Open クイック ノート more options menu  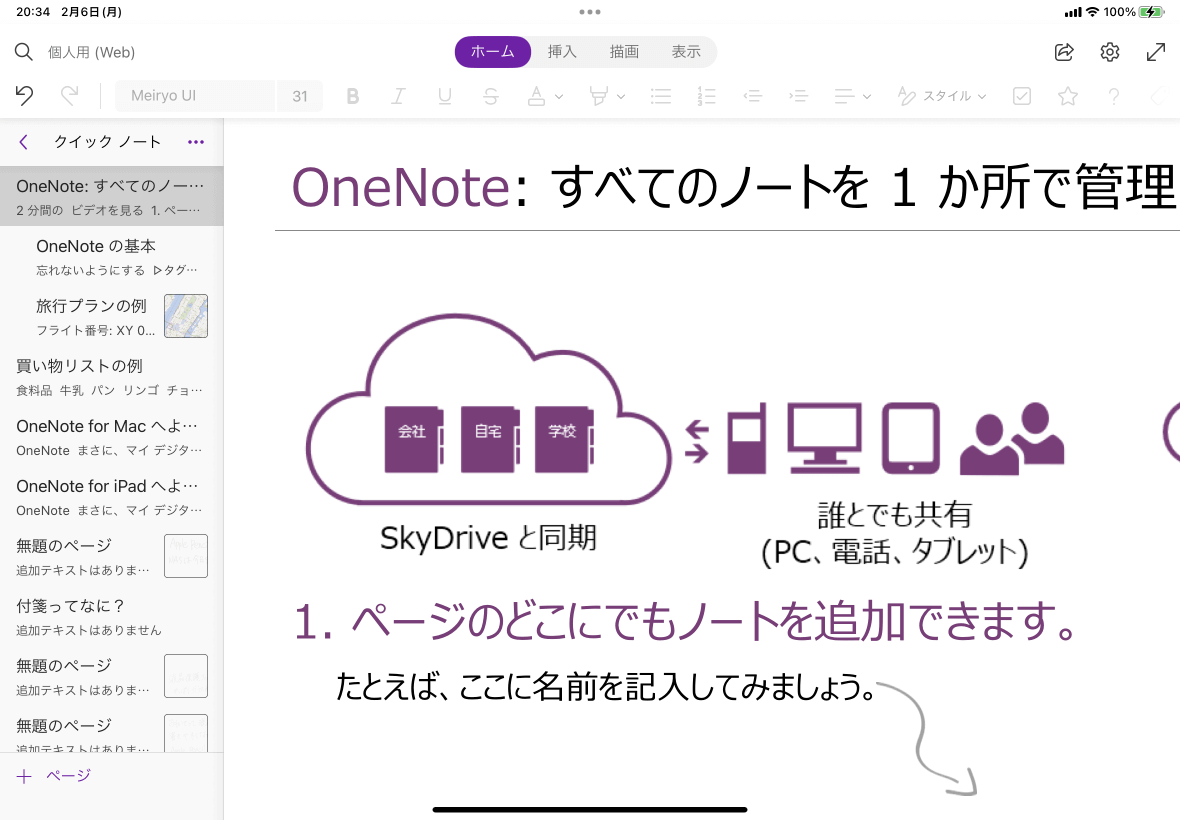(x=196, y=142)
